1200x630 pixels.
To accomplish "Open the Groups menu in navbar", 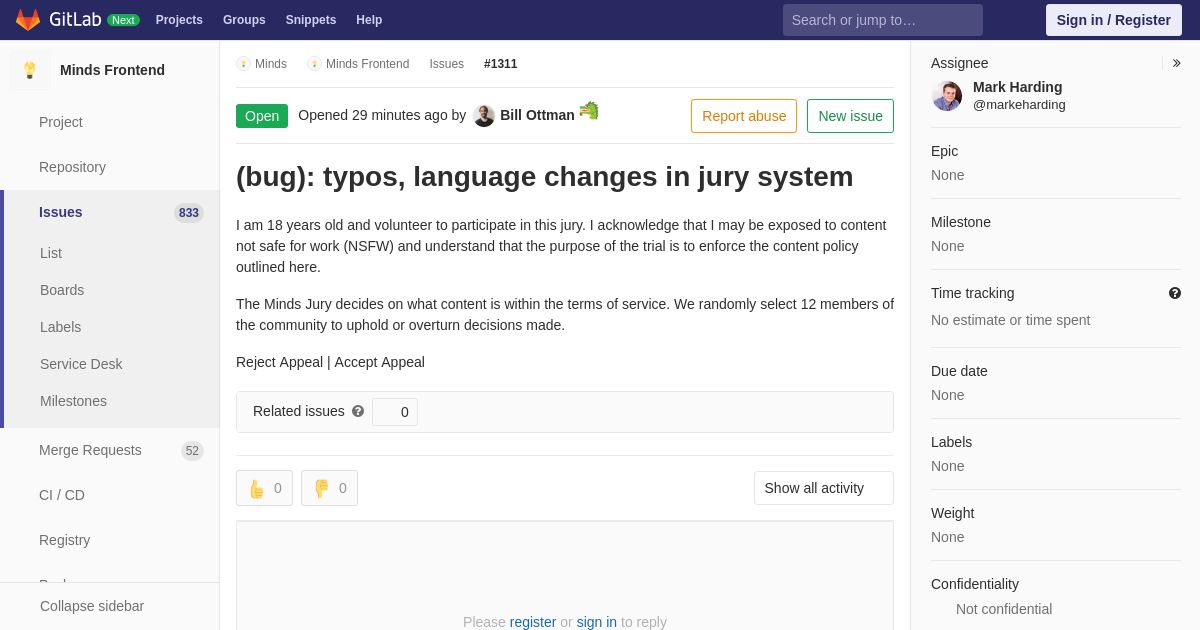I will tap(244, 20).
